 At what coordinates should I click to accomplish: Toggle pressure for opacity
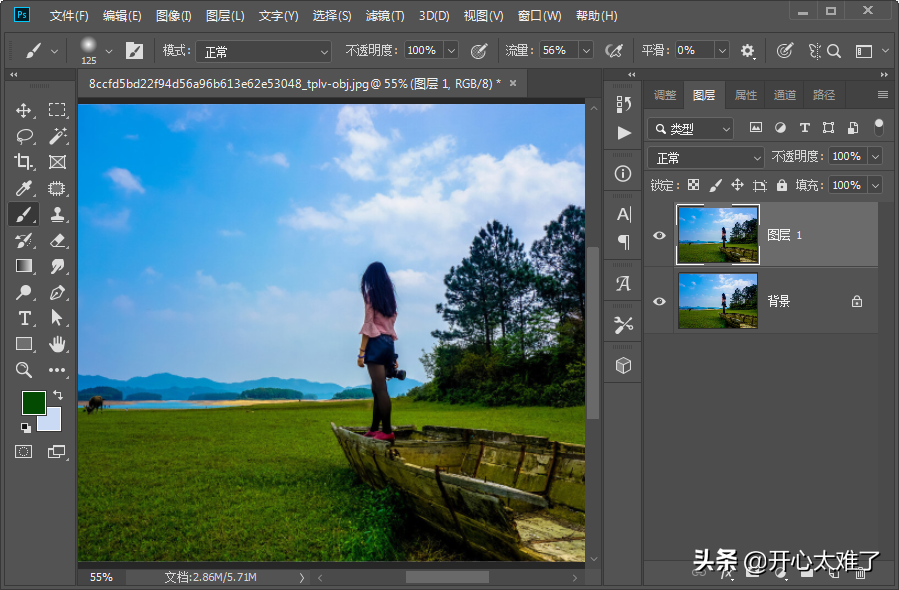point(479,51)
